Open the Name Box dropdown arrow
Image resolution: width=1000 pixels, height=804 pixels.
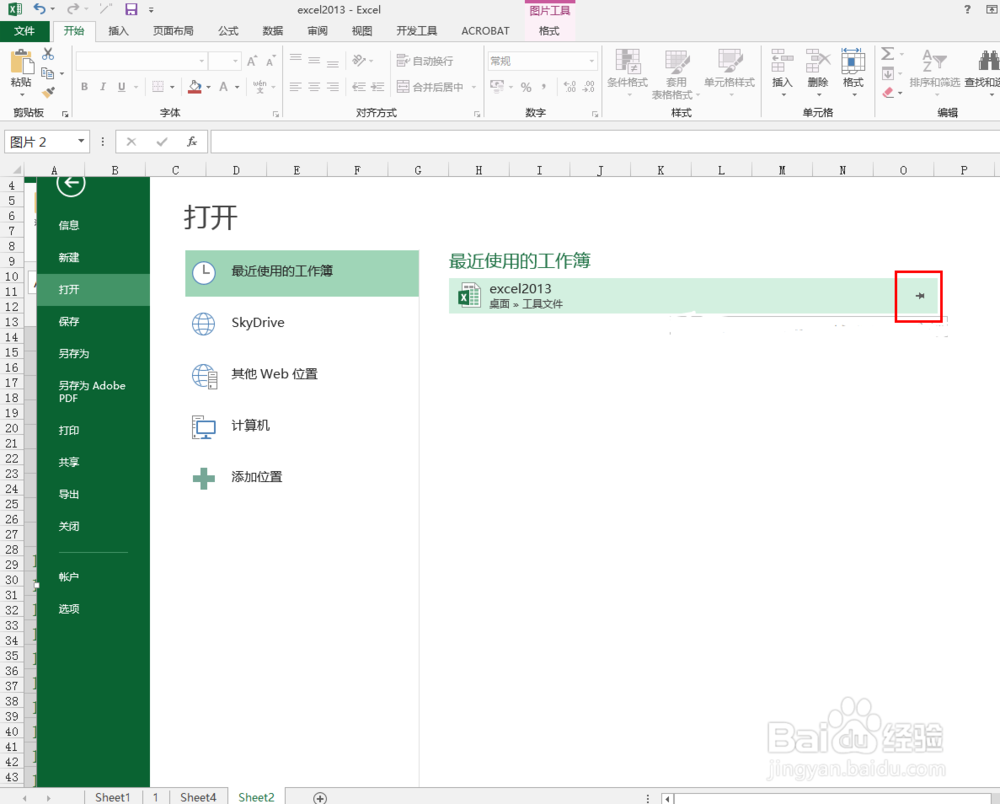81,141
